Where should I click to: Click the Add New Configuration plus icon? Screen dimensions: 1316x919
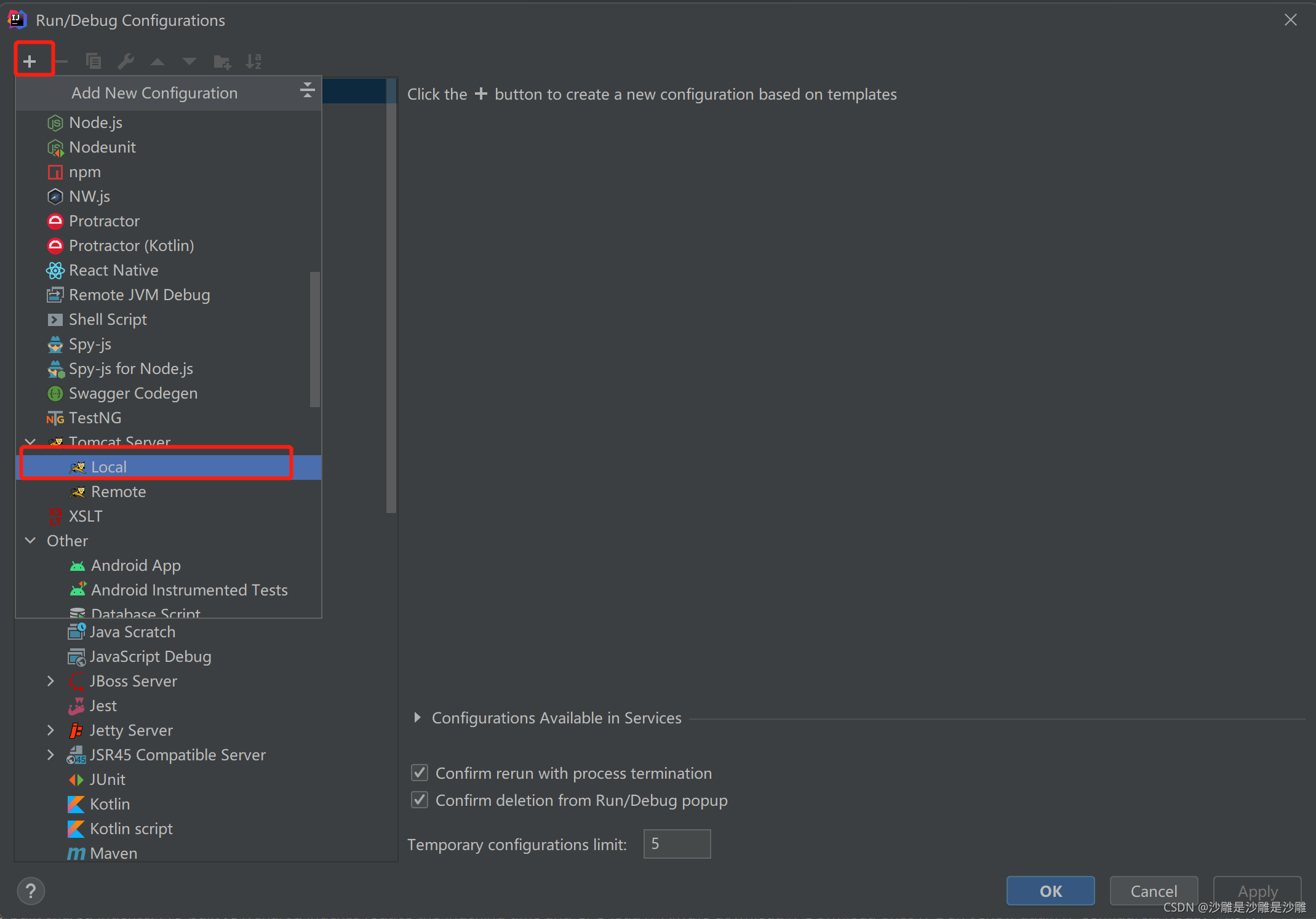(x=30, y=61)
